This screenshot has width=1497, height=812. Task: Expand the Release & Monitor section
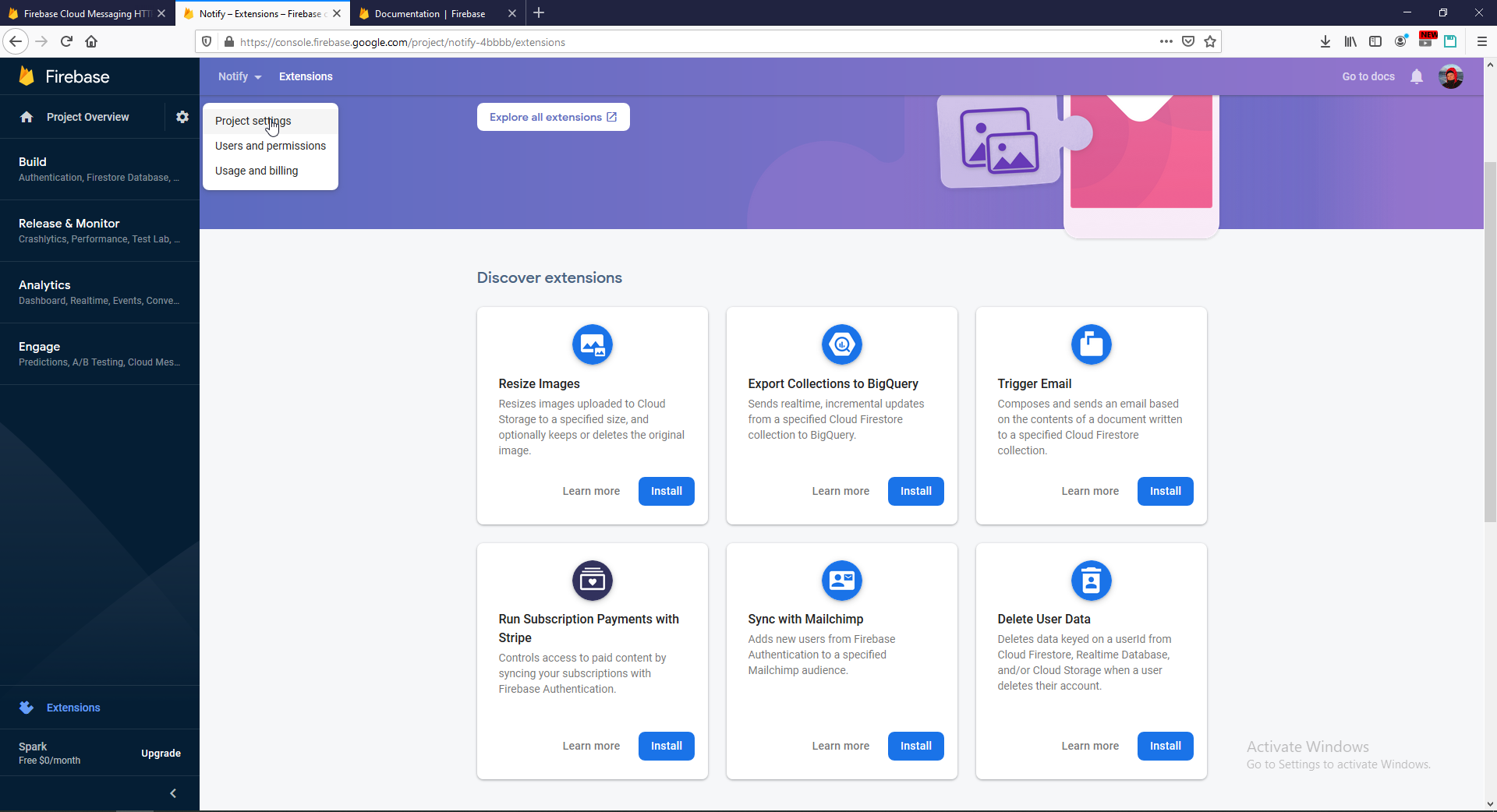[x=100, y=231]
